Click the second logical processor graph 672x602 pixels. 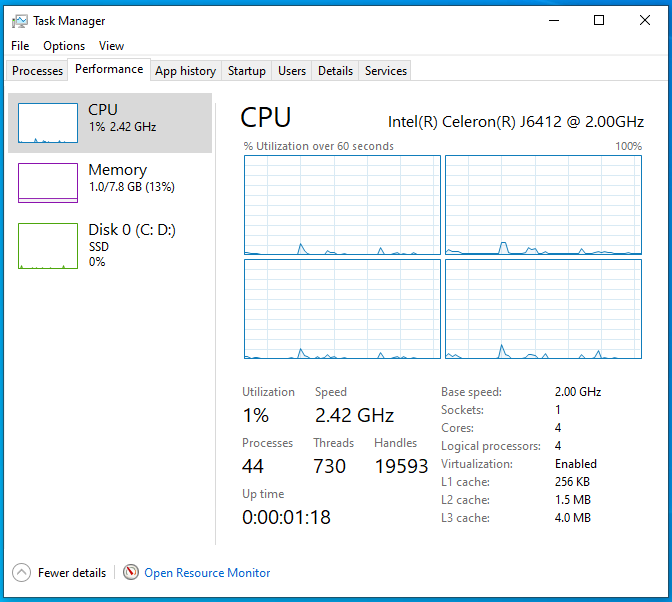coord(543,205)
